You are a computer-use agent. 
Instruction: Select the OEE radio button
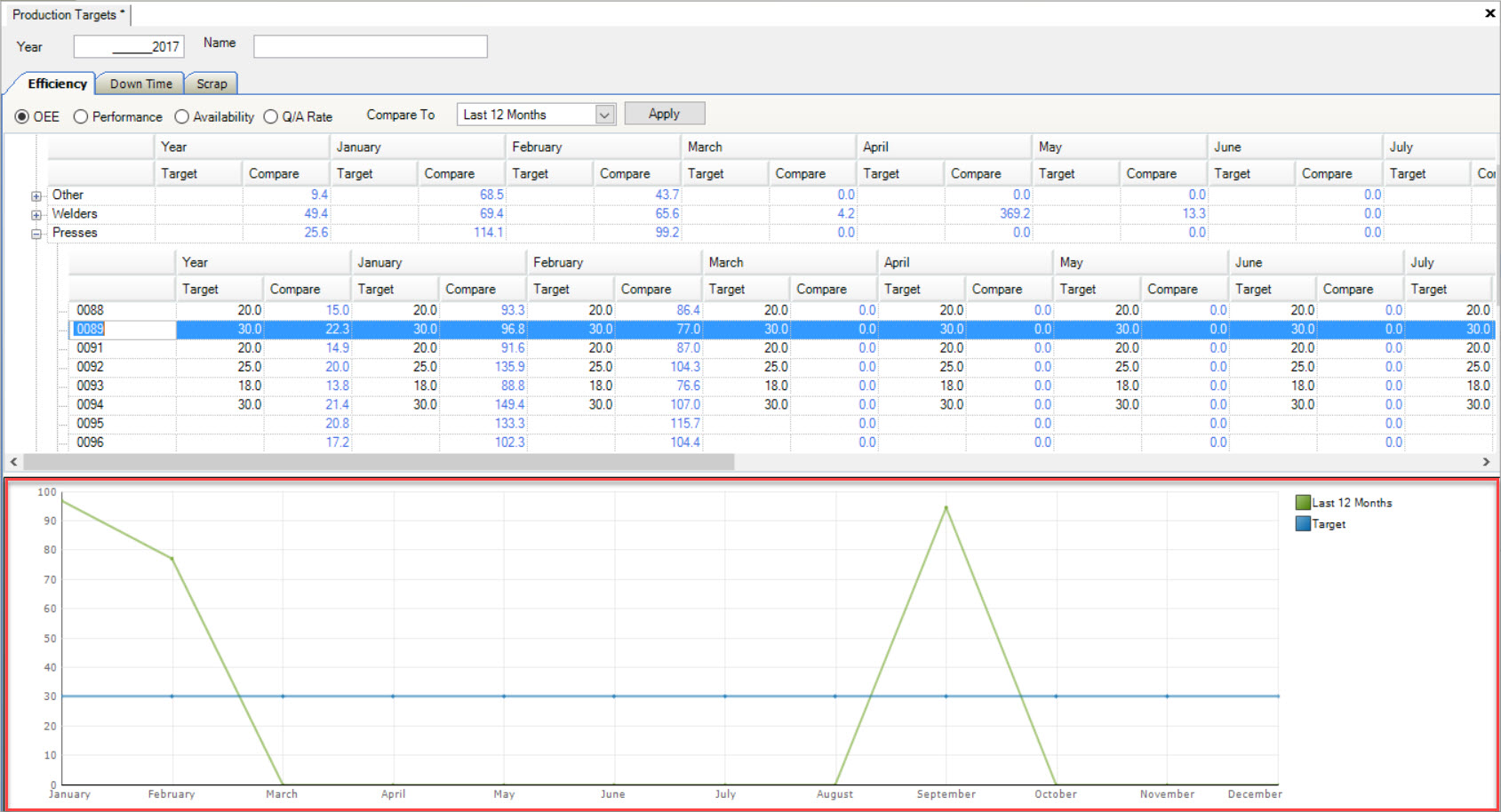coord(22,116)
